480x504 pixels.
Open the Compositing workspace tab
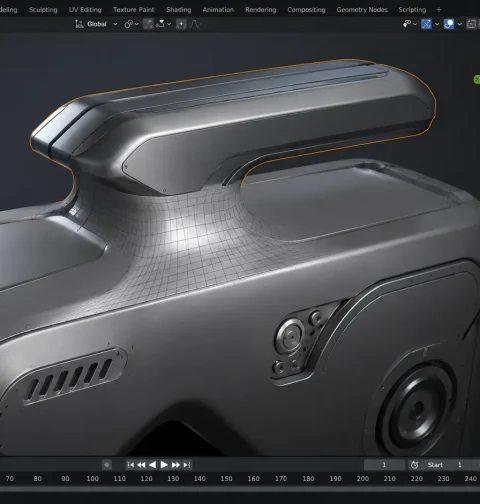point(306,10)
